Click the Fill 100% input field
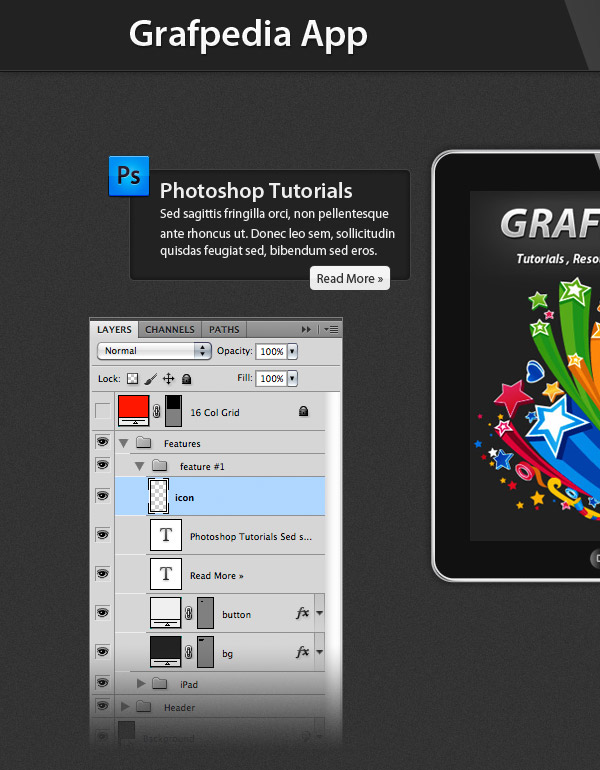Viewport: 600px width, 770px height. pyautogui.click(x=272, y=379)
